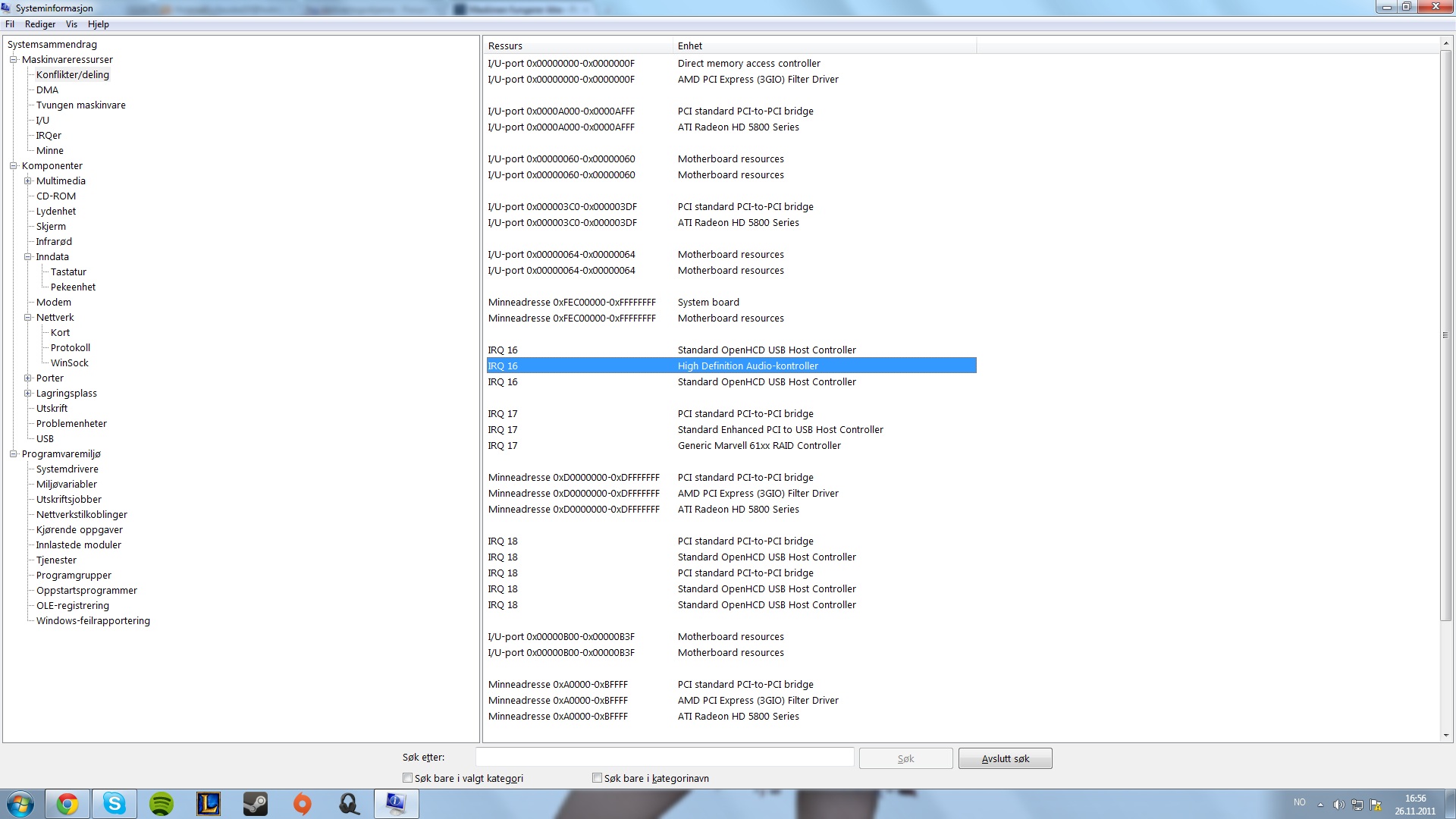Select the CD-ROM tree item
1456x819 pixels.
[x=56, y=196]
